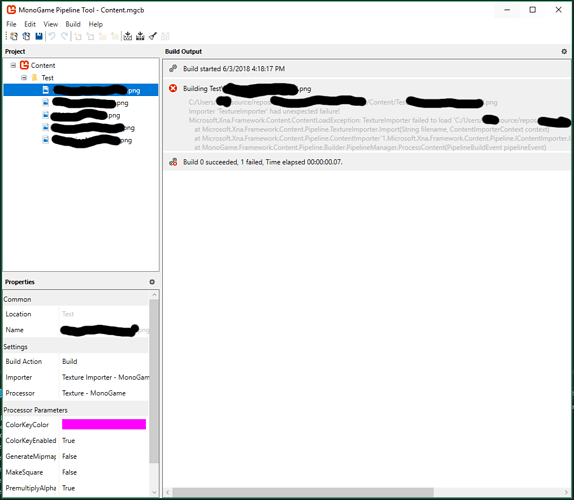Screen dimensions: 574x500
Task: Click the Open project toolbar icon
Action: tap(26, 36)
